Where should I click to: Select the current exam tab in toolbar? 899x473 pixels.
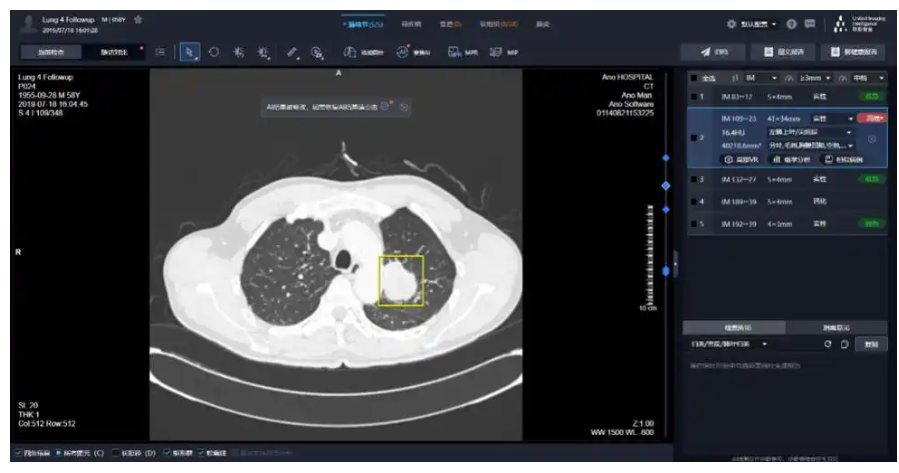point(51,52)
